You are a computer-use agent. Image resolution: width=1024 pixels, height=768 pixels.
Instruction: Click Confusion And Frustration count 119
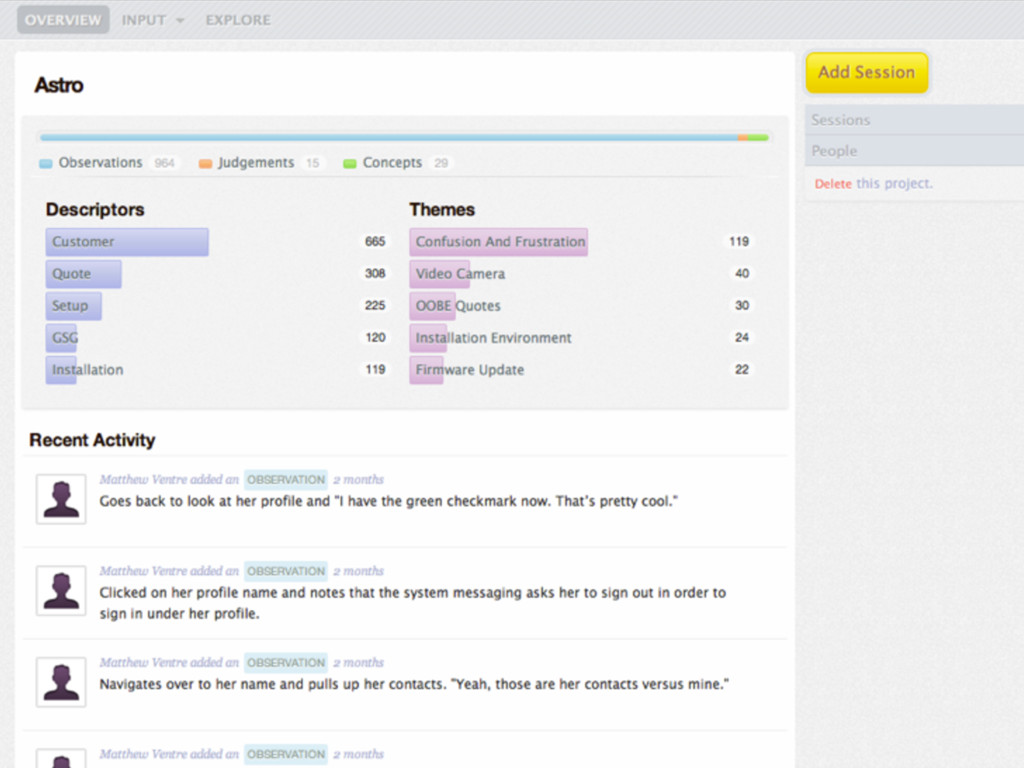coord(739,242)
